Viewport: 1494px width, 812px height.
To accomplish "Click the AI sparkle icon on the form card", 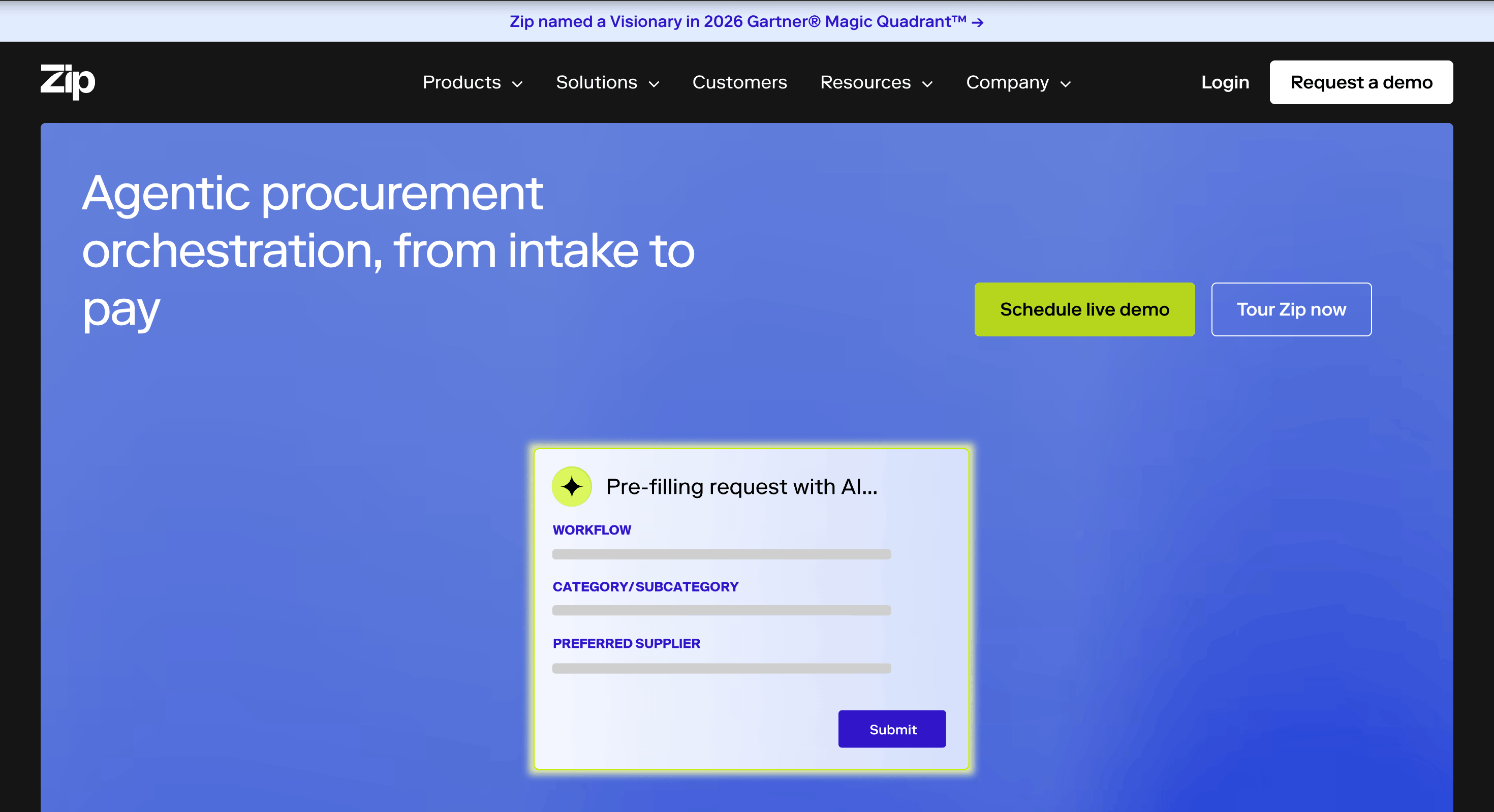I will [571, 486].
